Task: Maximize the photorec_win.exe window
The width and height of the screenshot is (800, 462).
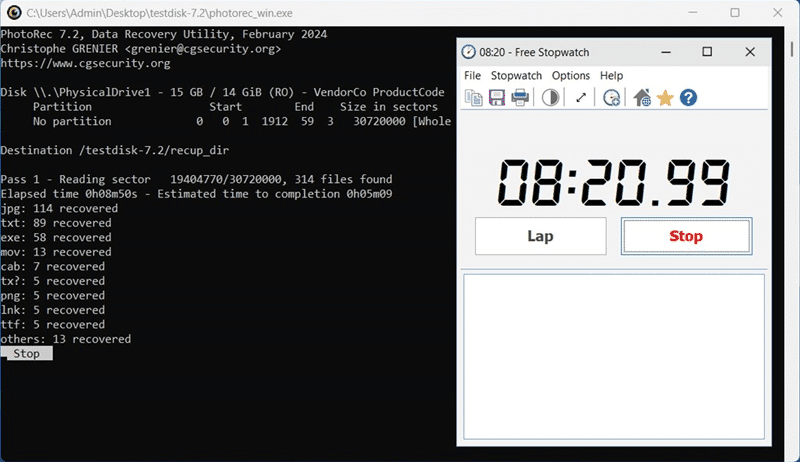Action: pyautogui.click(x=735, y=13)
